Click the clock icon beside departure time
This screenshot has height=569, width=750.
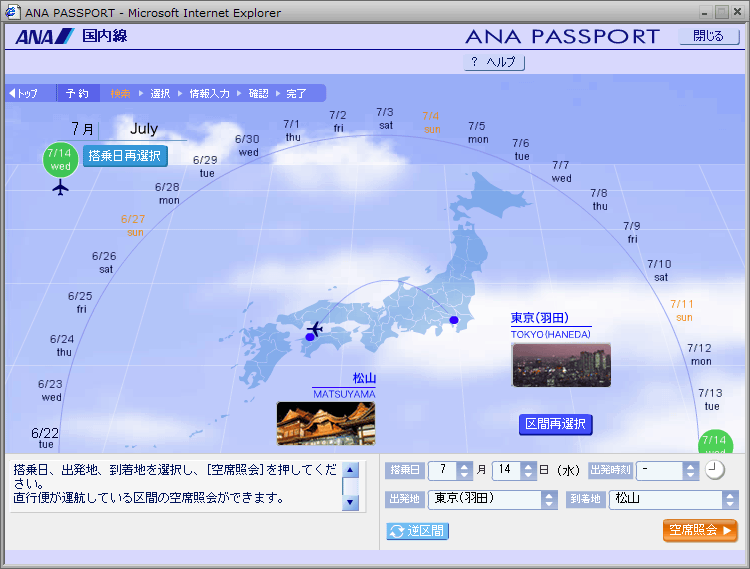[715, 470]
